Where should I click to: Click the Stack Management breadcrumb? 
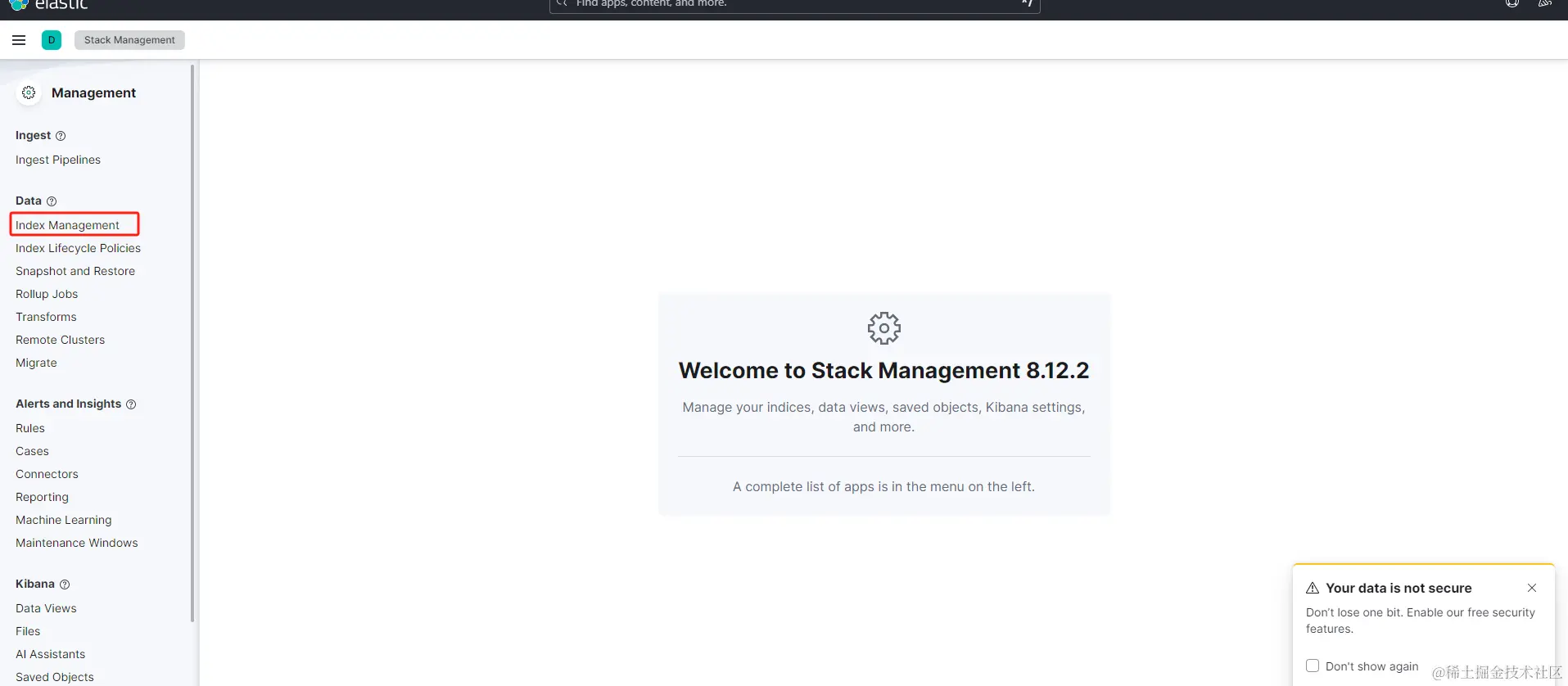click(129, 40)
